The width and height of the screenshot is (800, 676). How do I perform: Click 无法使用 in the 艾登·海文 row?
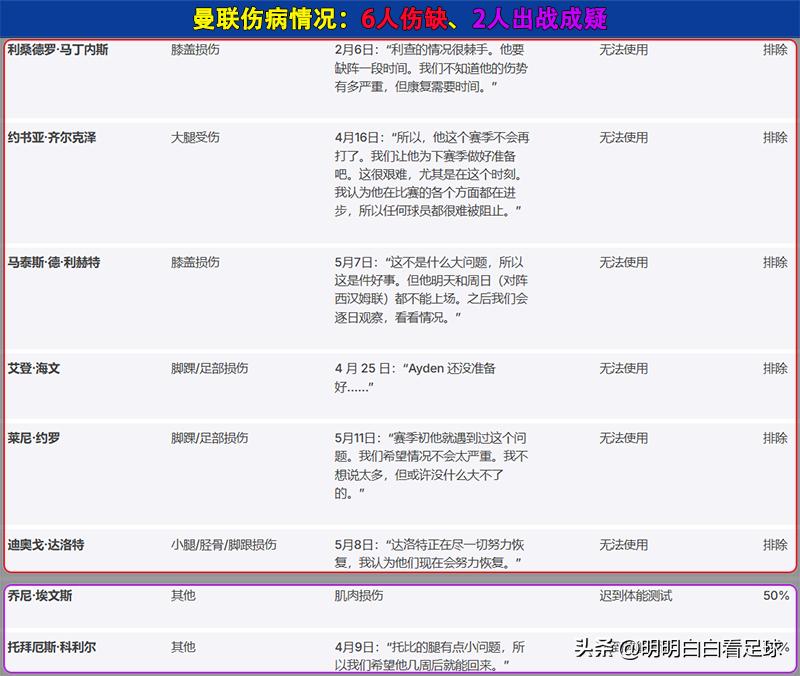(623, 368)
